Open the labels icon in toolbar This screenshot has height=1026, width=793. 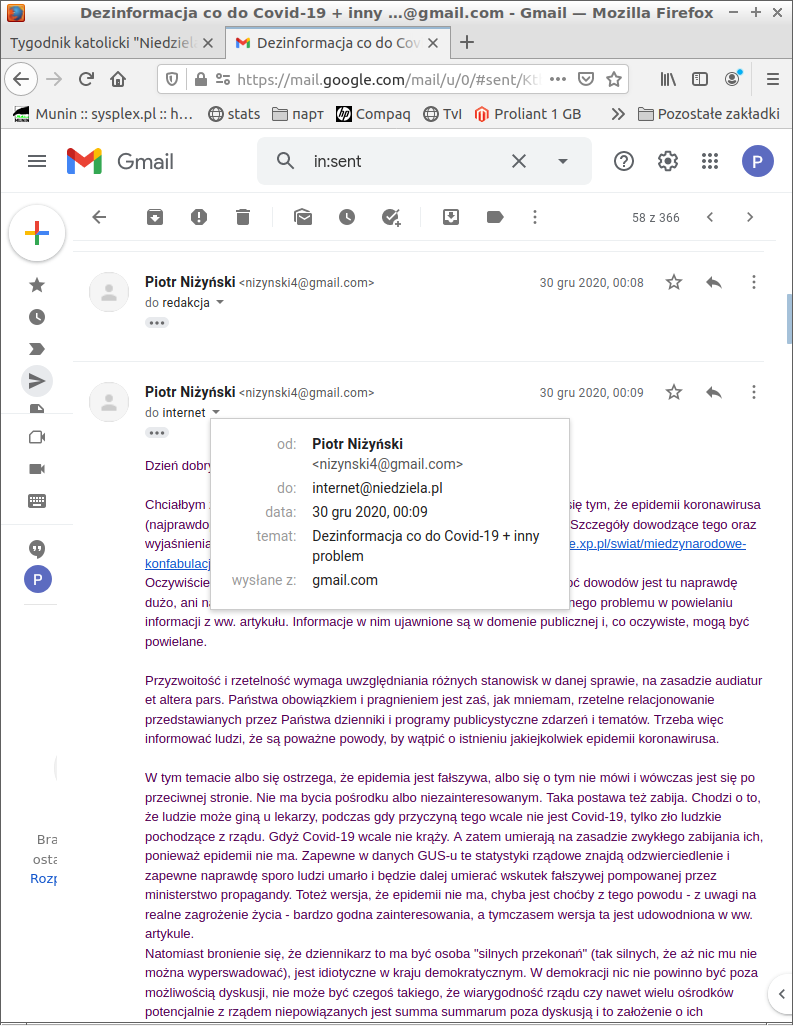point(495,217)
